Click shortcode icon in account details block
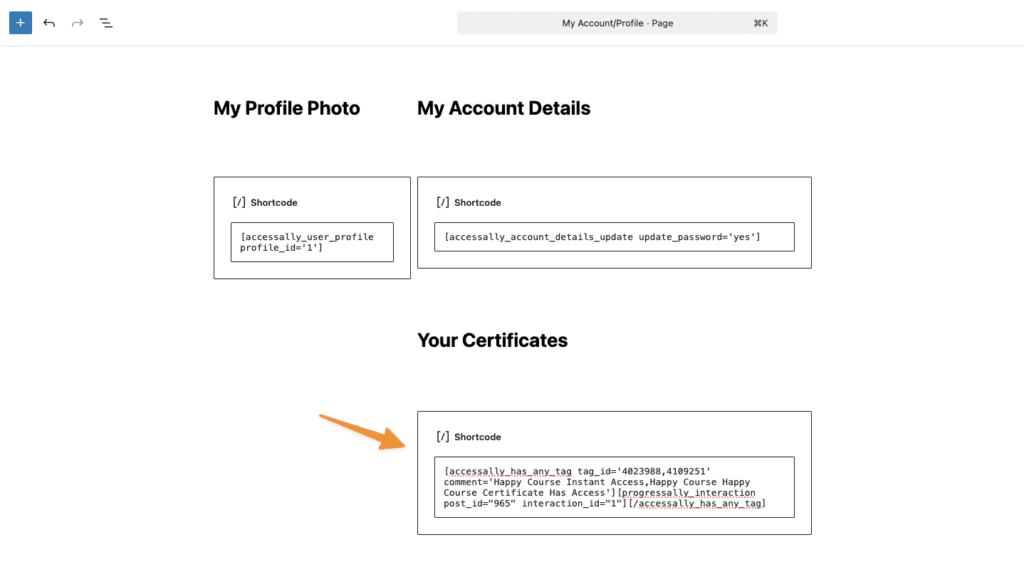1024x562 pixels. point(443,202)
